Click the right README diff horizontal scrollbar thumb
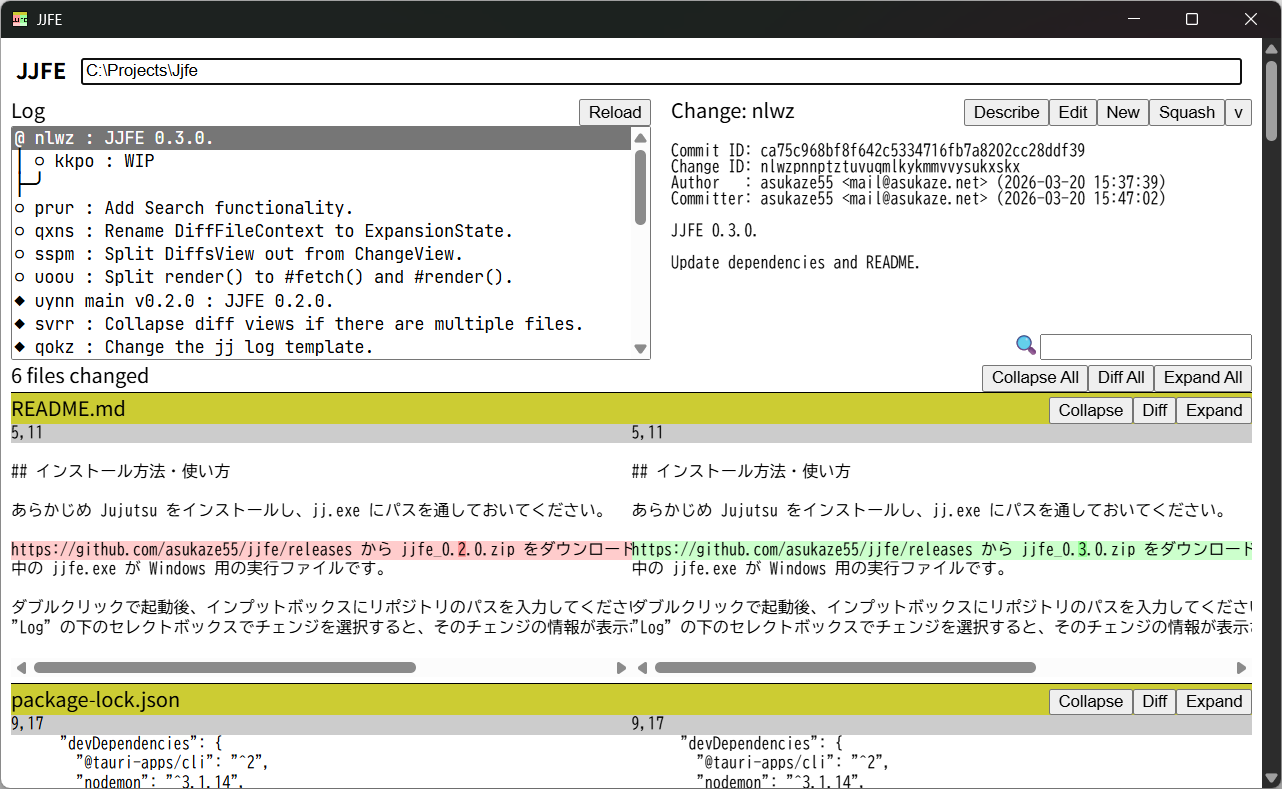 pyautogui.click(x=845, y=667)
